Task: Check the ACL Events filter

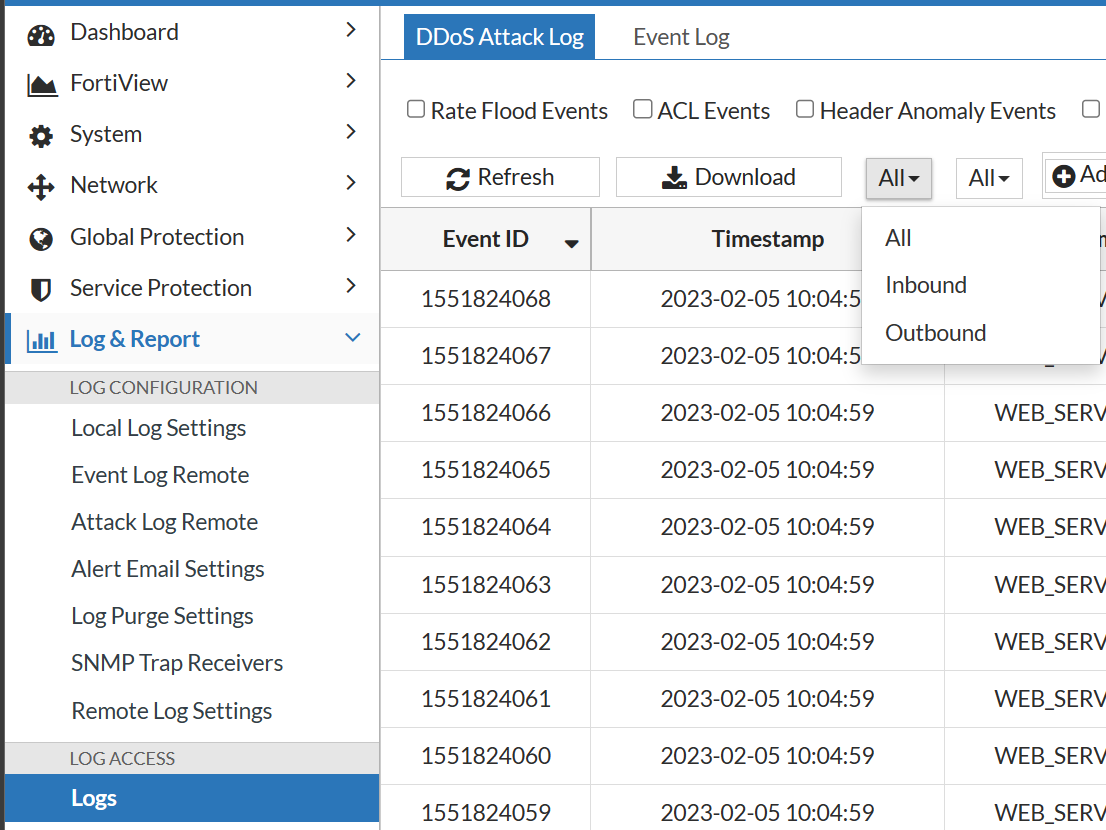Action: click(642, 109)
